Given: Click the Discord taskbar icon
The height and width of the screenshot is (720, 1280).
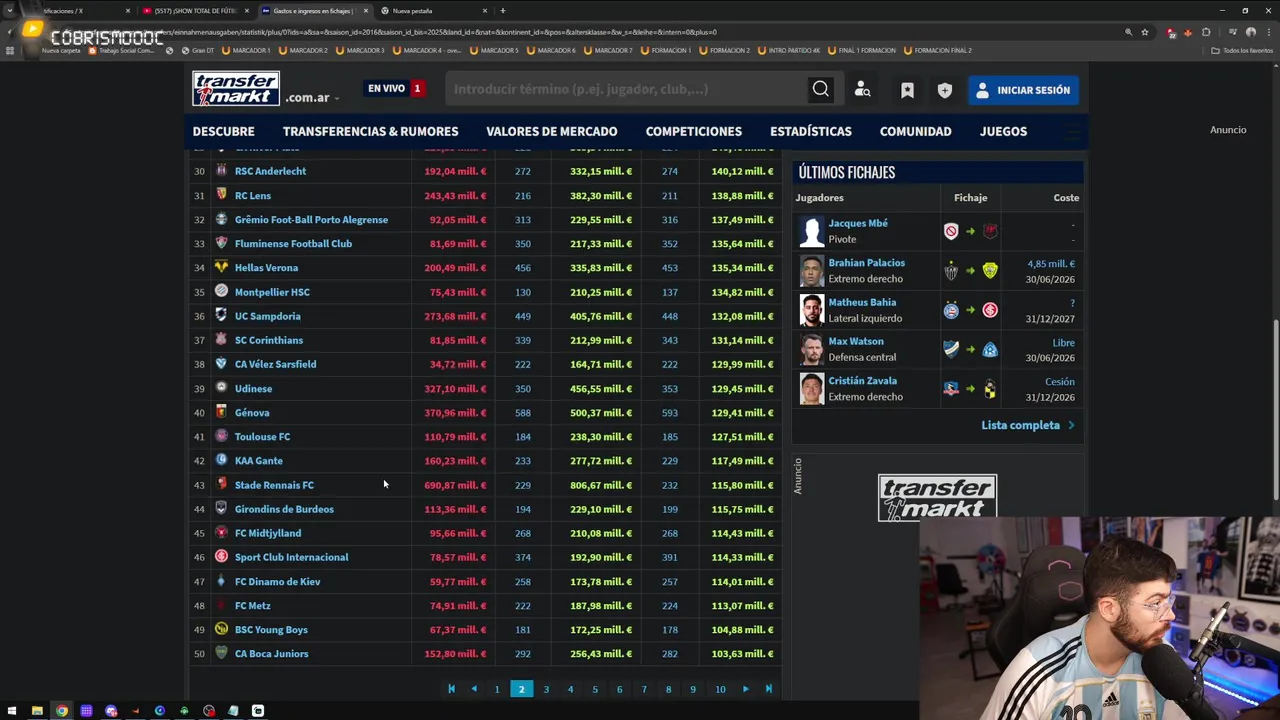Looking at the screenshot, I should [111, 711].
